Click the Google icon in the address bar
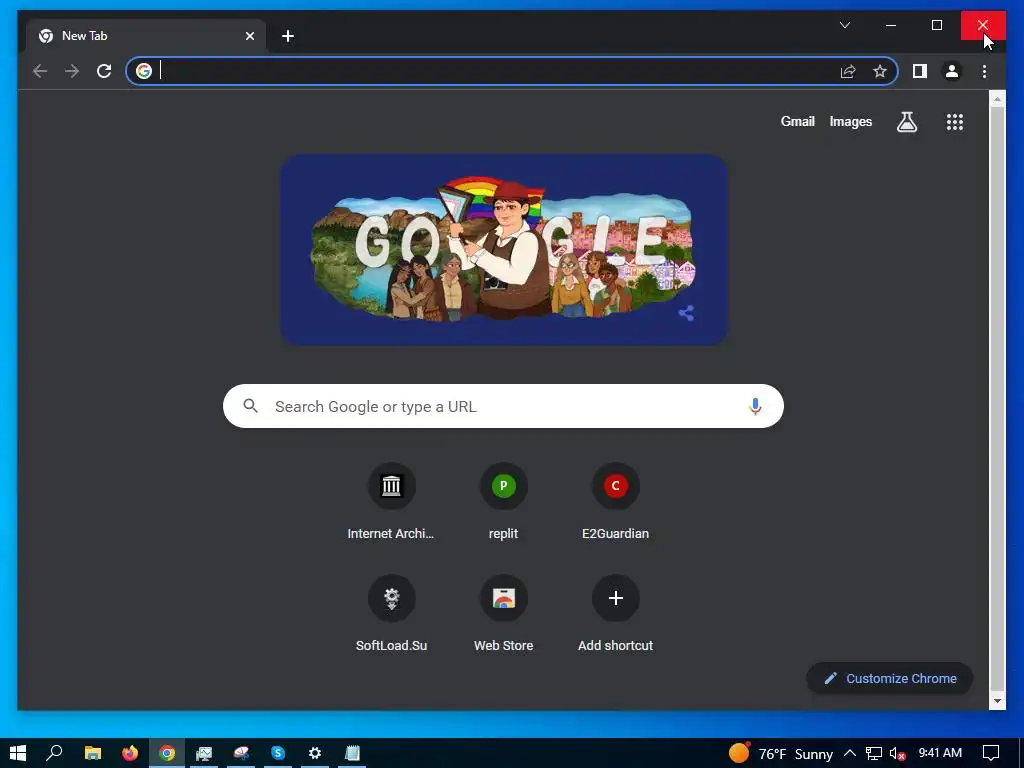 [144, 71]
